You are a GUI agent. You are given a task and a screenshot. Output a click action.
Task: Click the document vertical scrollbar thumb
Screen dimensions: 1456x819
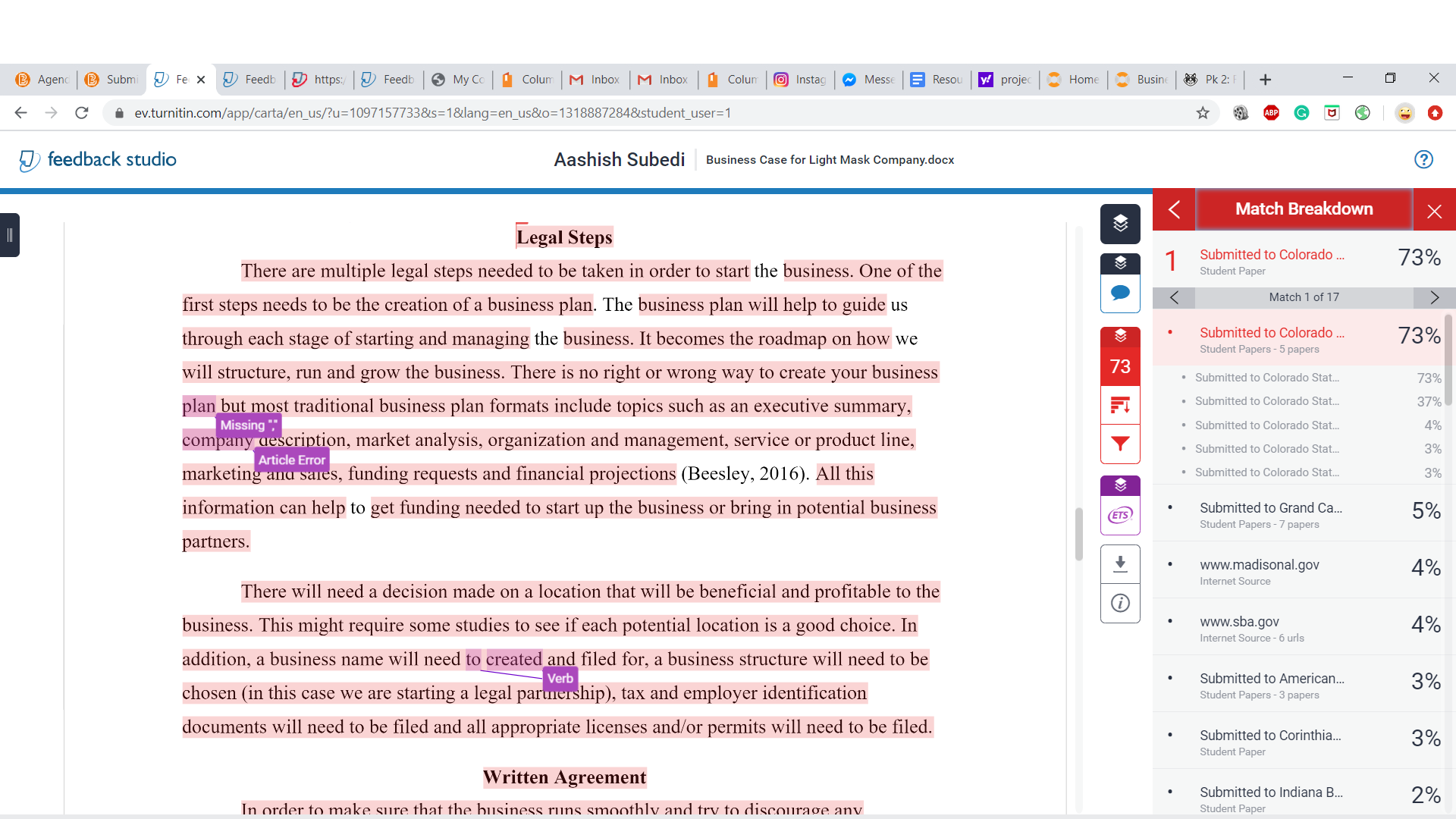point(1078,534)
